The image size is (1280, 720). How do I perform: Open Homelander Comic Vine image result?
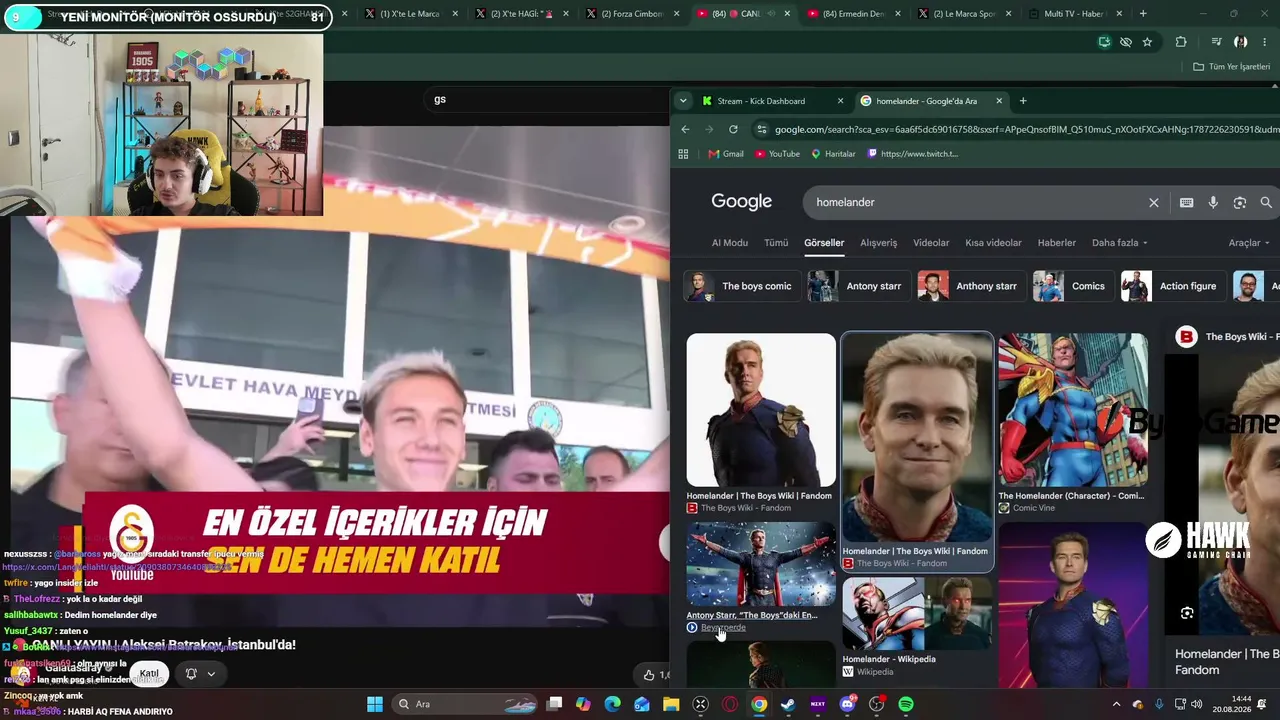click(x=1073, y=424)
